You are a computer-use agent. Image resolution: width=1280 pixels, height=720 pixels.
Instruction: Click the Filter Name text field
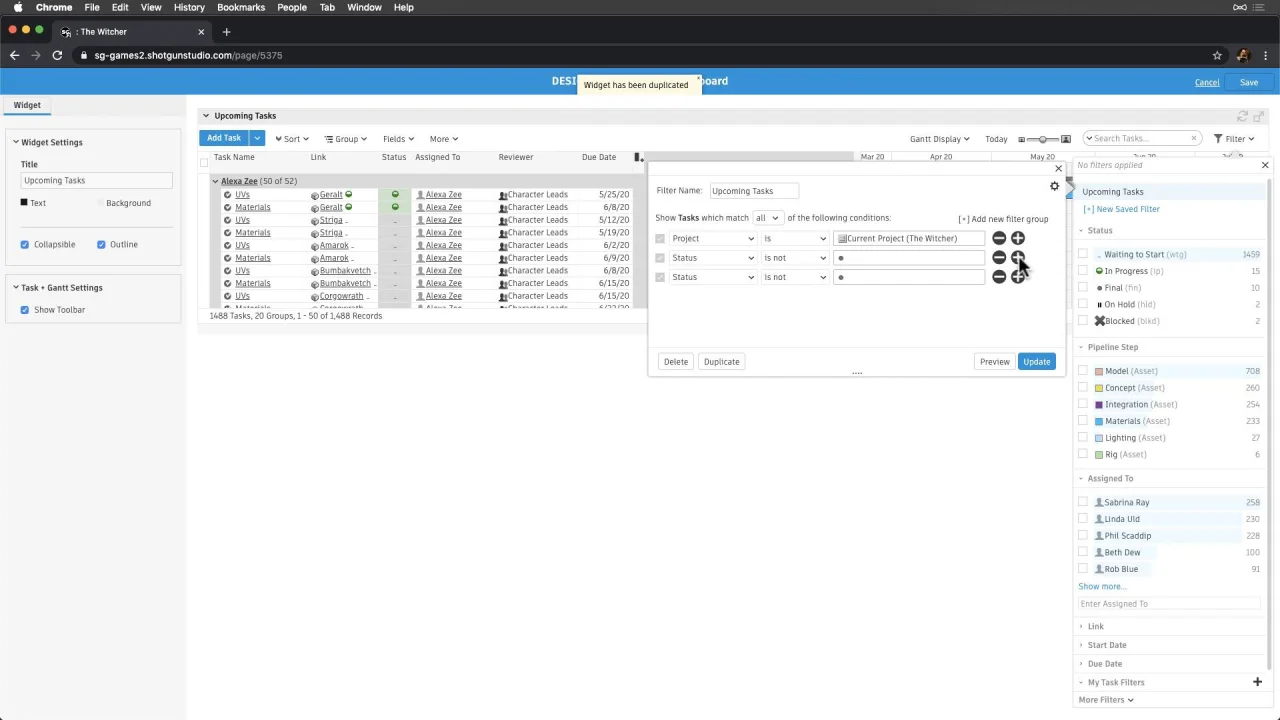[755, 191]
